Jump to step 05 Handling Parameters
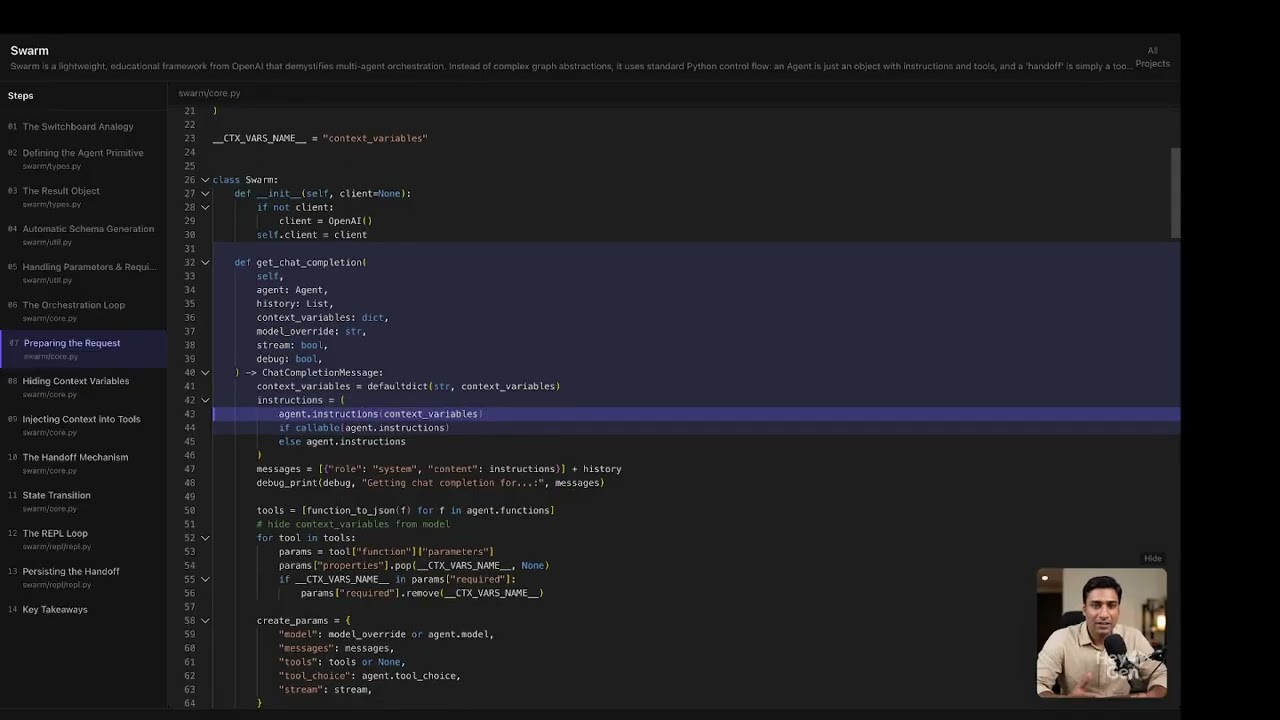Viewport: 1280px width, 720px height. pos(83,272)
